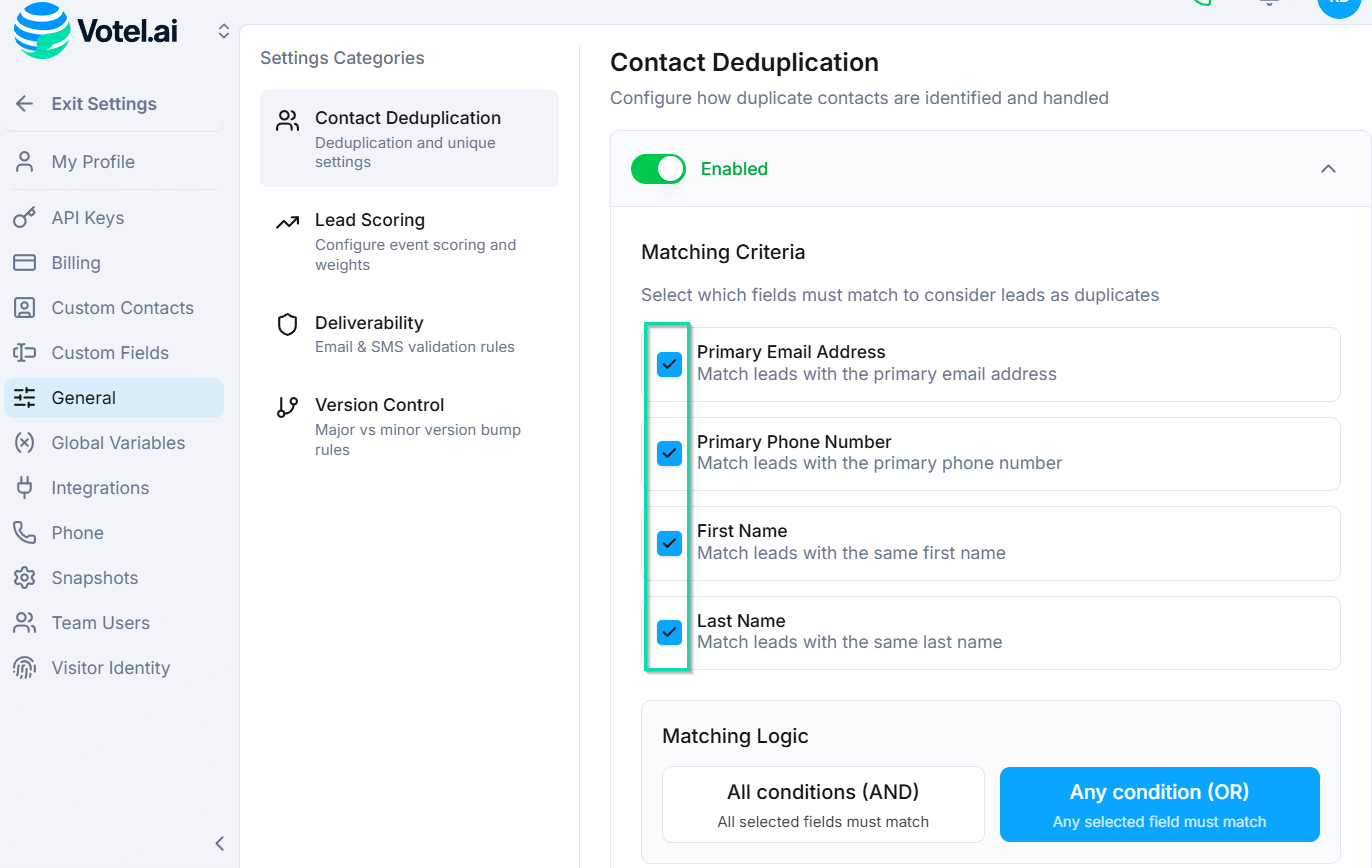This screenshot has height=868, width=1372.
Task: Click Exit Settings
Action: click(x=103, y=104)
